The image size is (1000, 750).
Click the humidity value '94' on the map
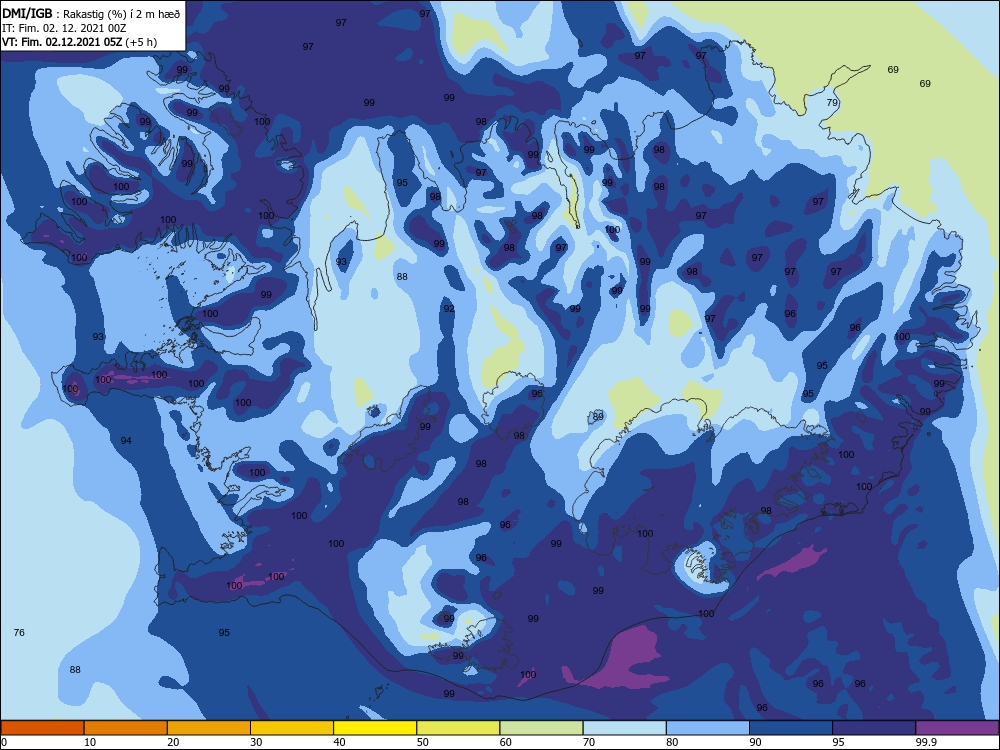(x=126, y=441)
